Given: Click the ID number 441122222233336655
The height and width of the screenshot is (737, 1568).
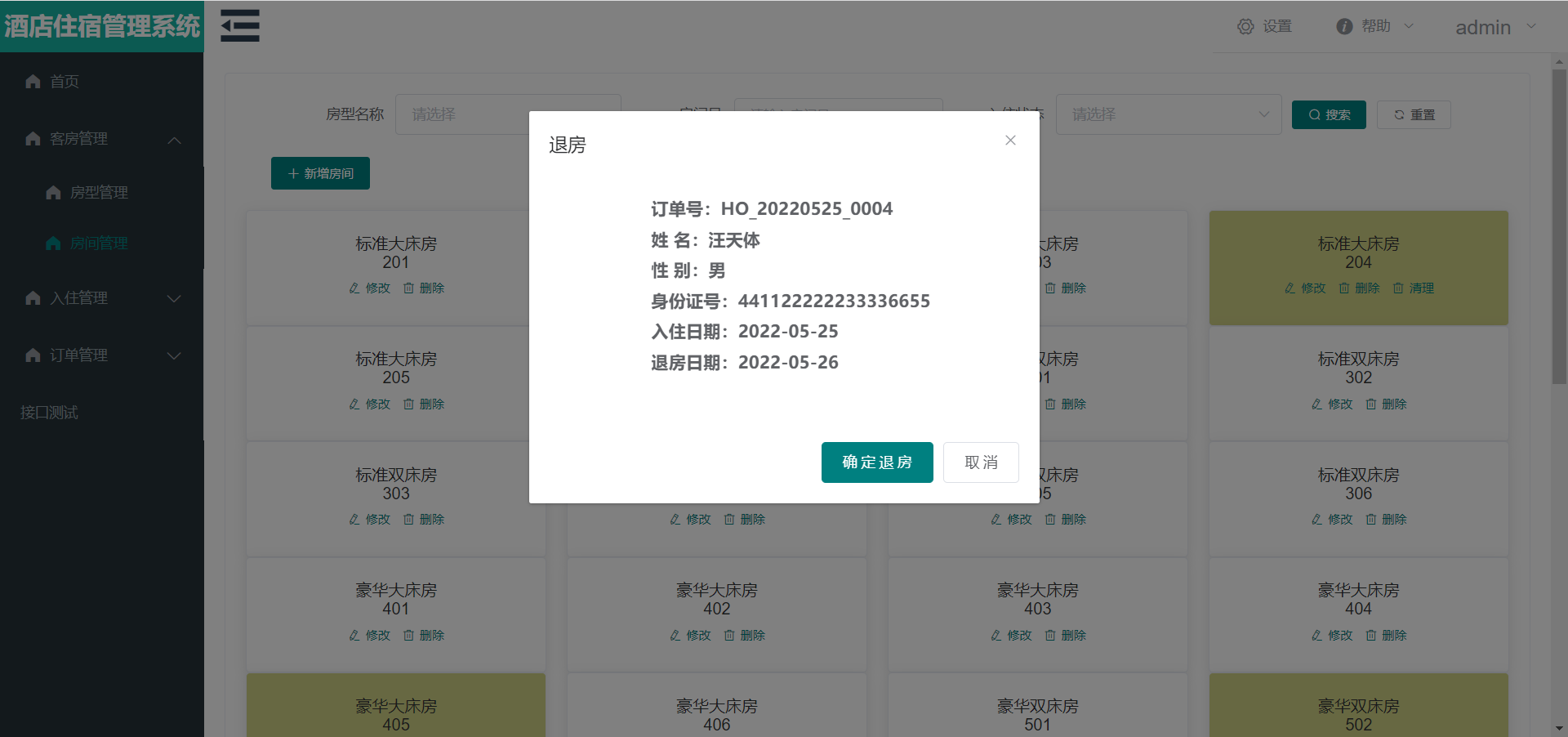Looking at the screenshot, I should 834,301.
